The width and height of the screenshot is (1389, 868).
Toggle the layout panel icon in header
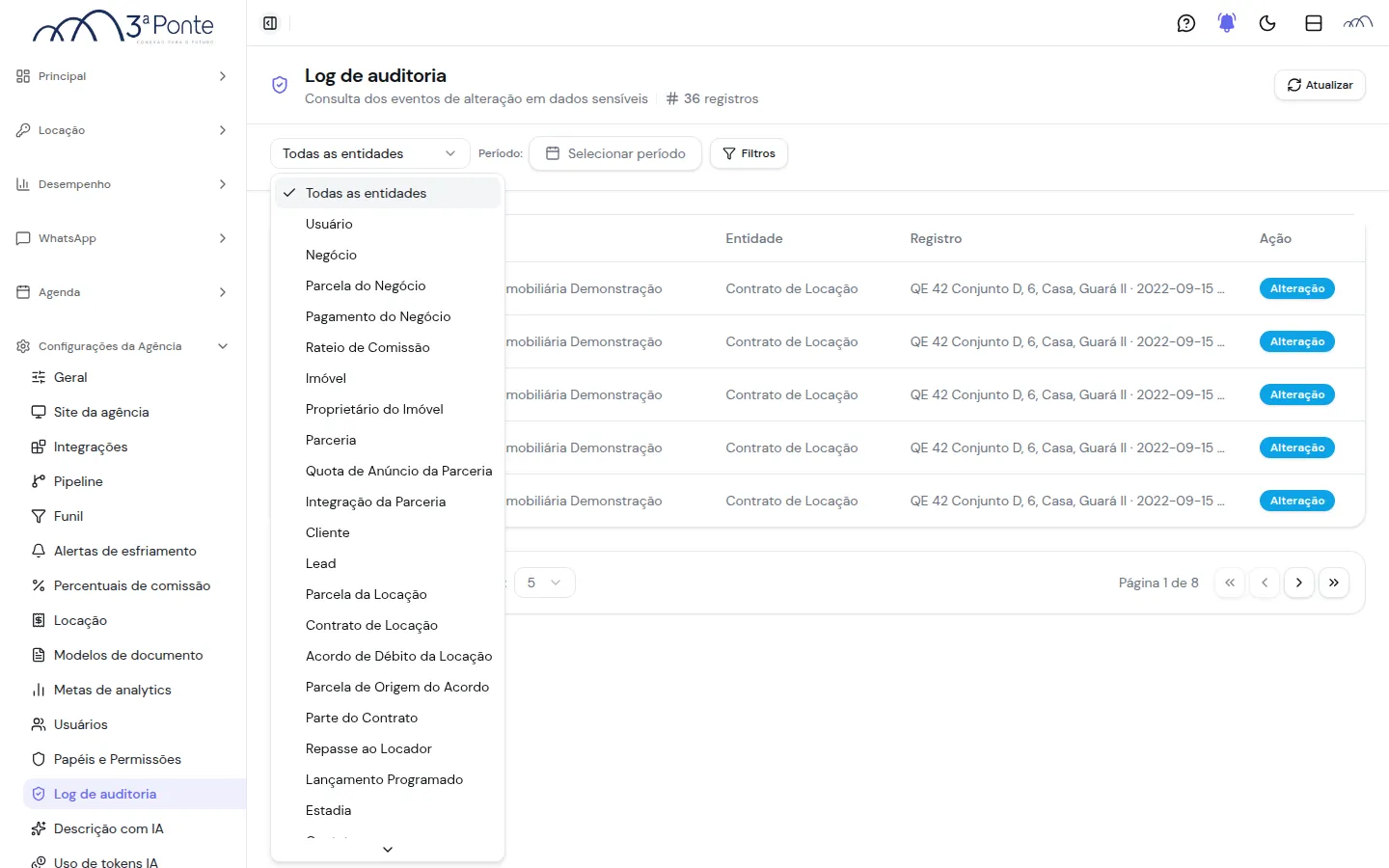pos(1314,23)
